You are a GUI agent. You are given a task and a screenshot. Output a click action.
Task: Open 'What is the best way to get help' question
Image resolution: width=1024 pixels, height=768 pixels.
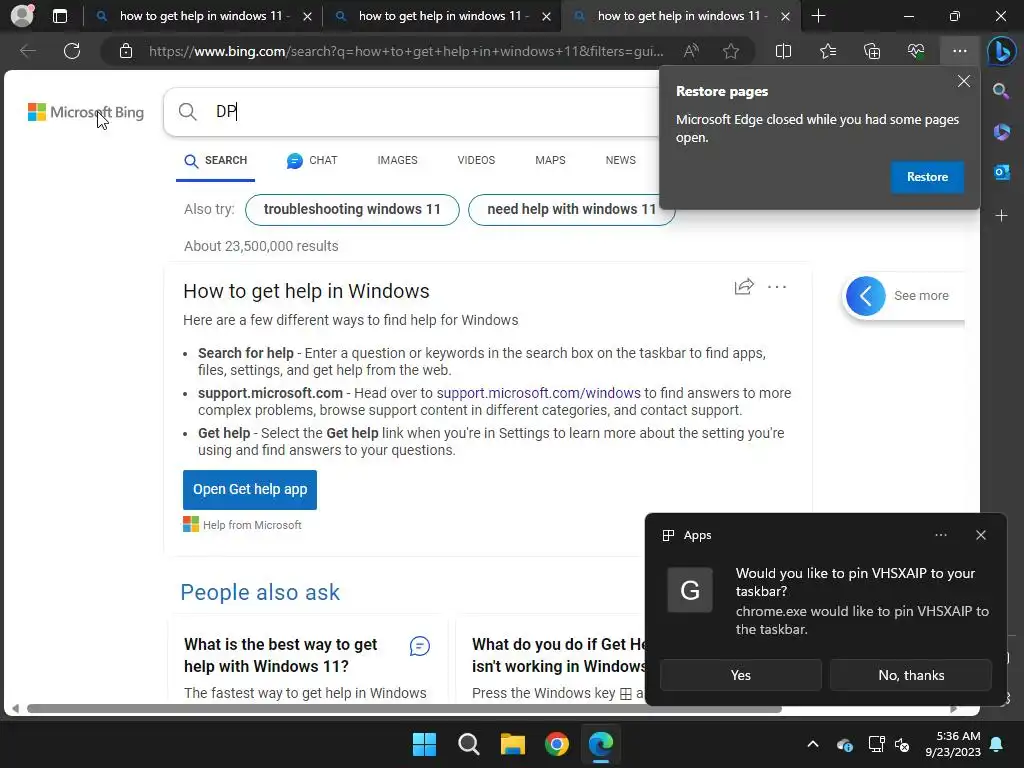(x=281, y=656)
